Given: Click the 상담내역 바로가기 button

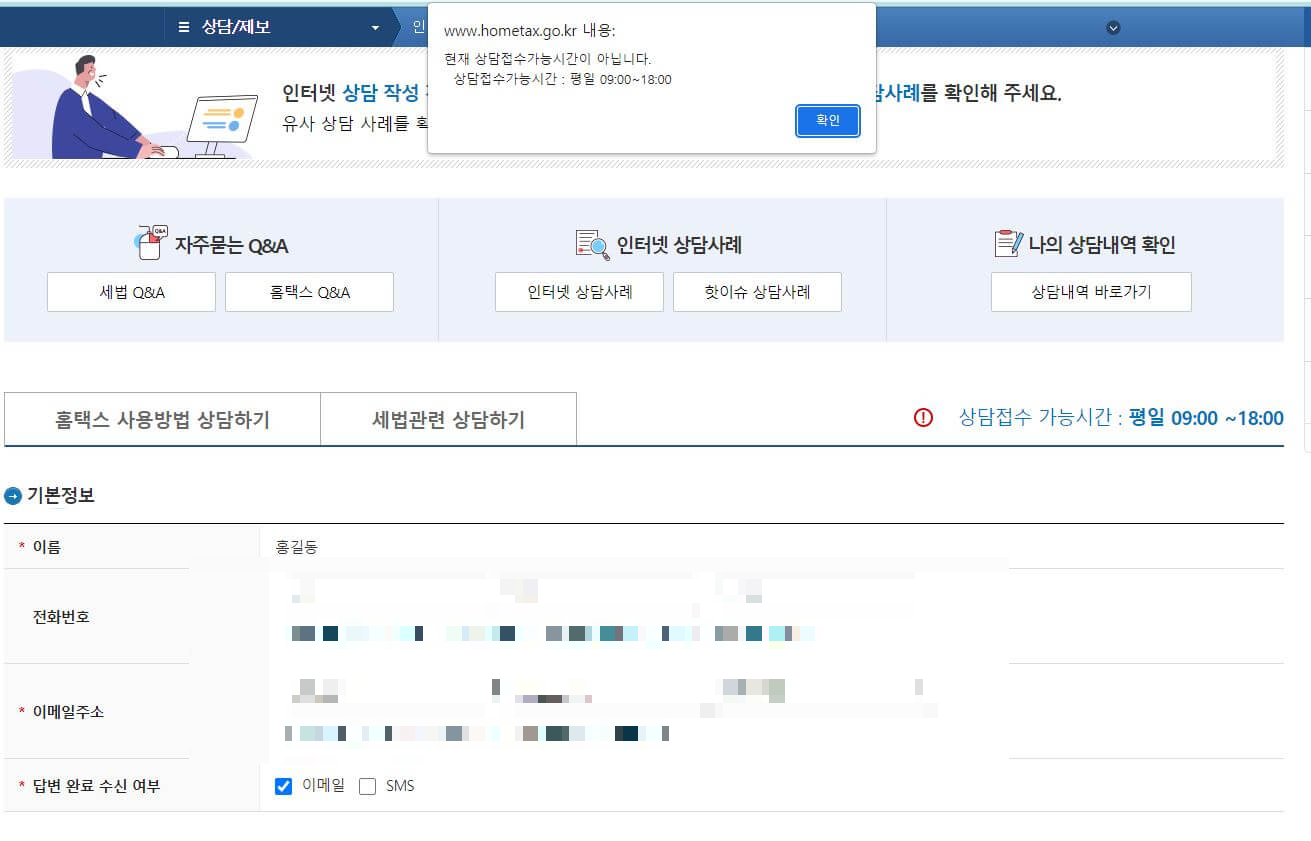Looking at the screenshot, I should tap(1090, 292).
